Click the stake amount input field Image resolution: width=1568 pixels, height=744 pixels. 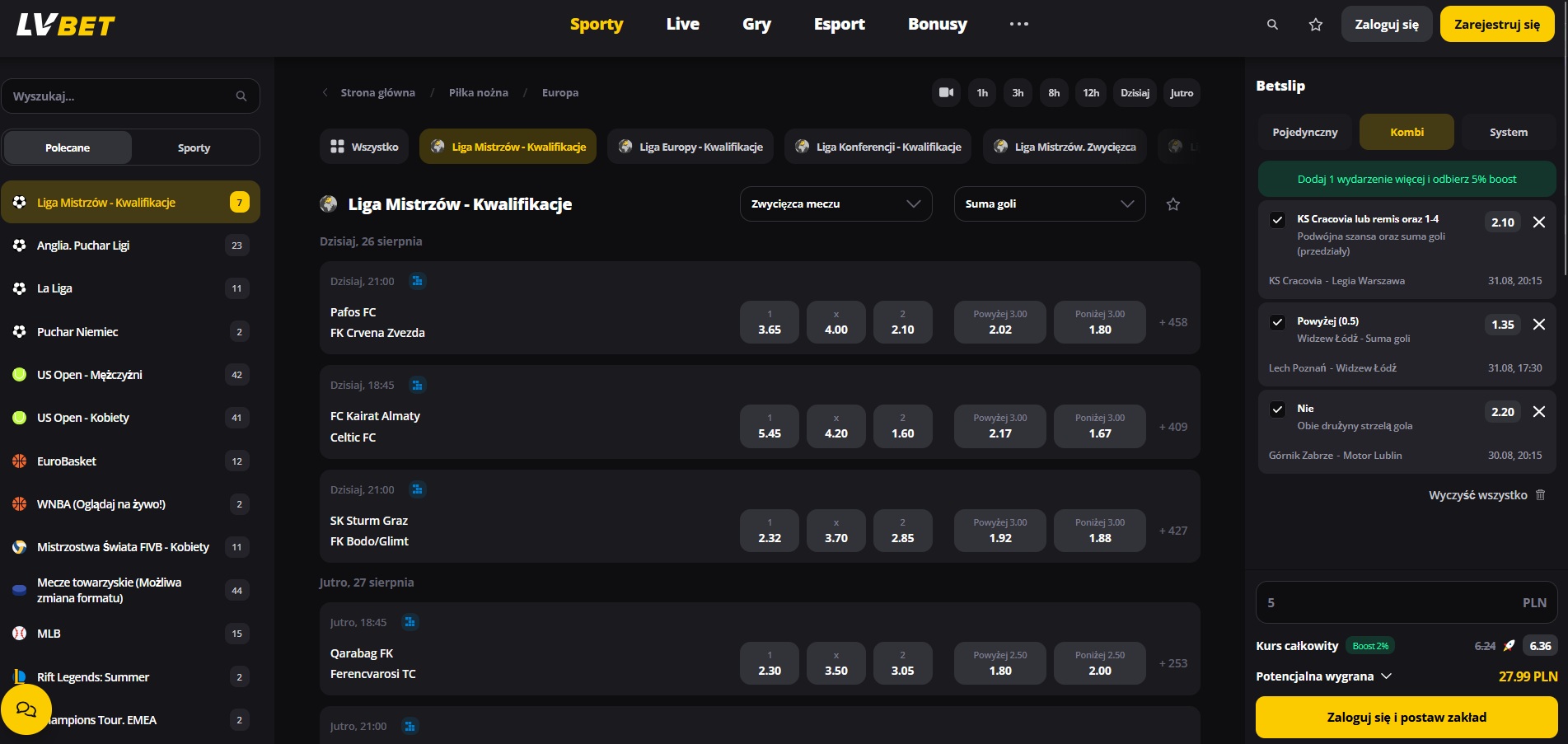coord(1392,603)
